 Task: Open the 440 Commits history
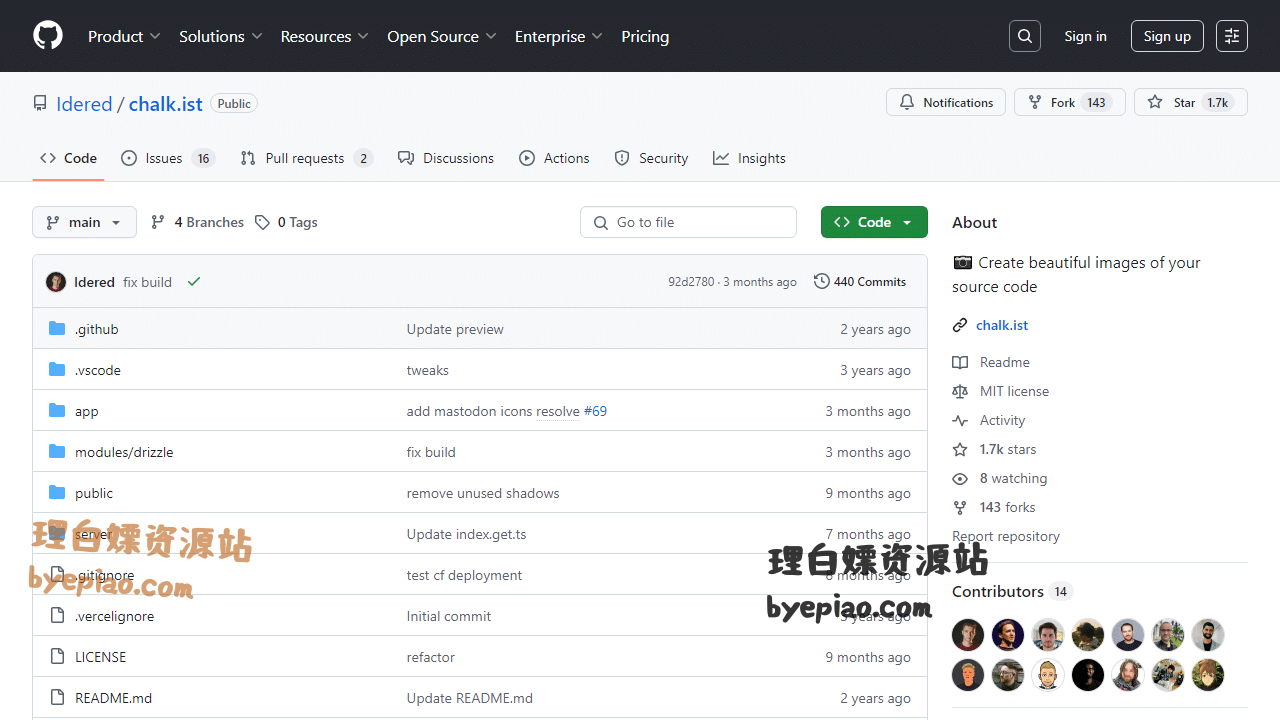(860, 282)
